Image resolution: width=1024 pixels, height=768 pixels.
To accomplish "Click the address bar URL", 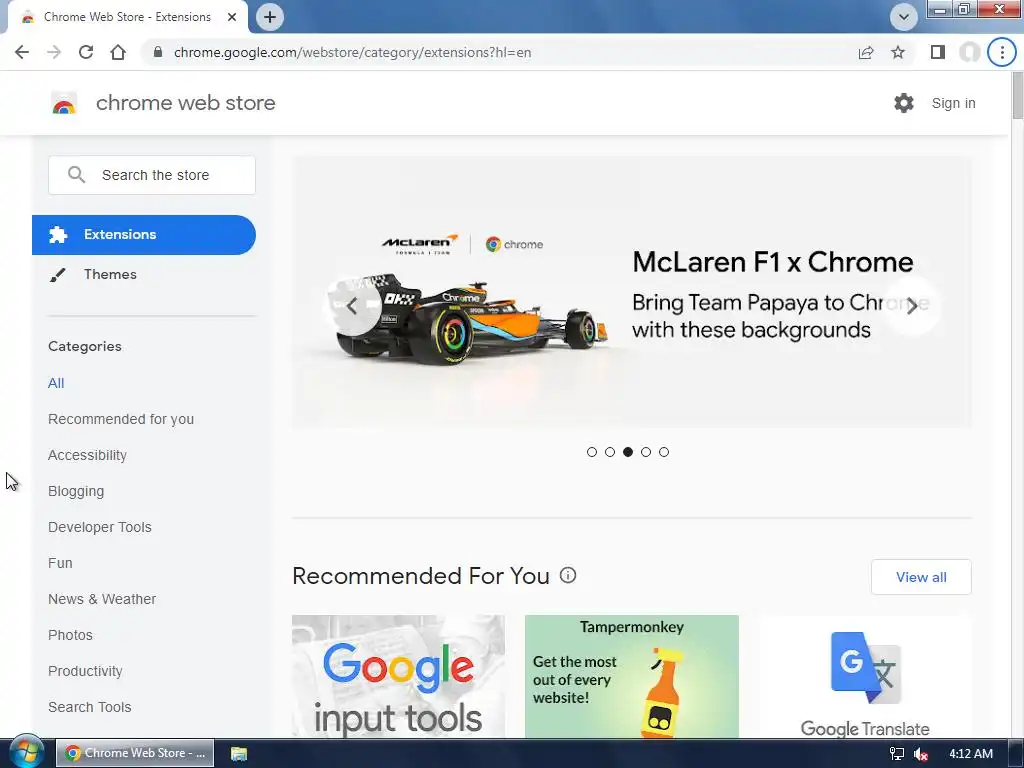I will 353,52.
